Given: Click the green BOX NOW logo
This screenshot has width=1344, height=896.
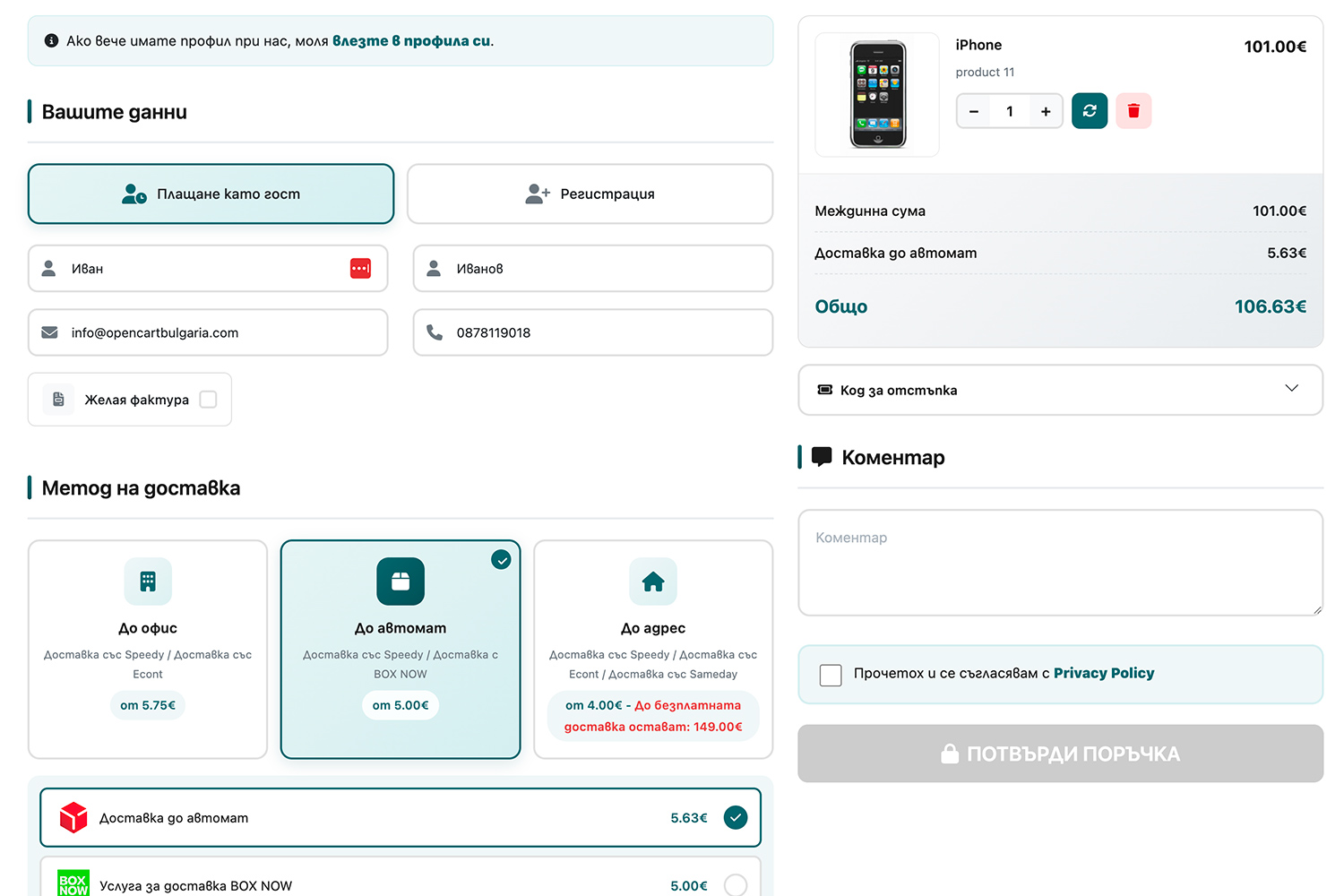Looking at the screenshot, I should (x=73, y=883).
